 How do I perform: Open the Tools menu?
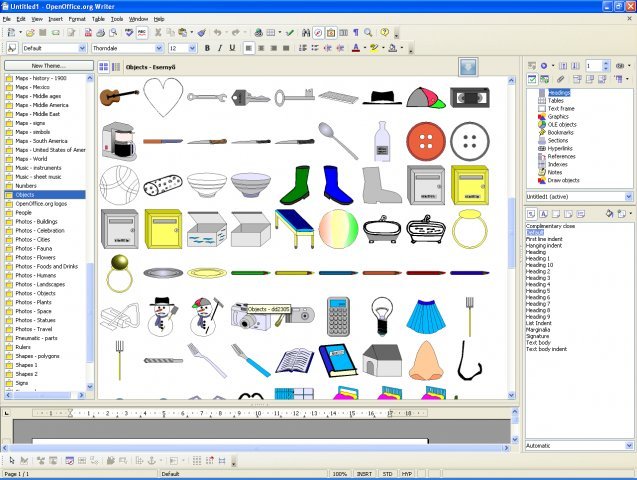[117, 19]
